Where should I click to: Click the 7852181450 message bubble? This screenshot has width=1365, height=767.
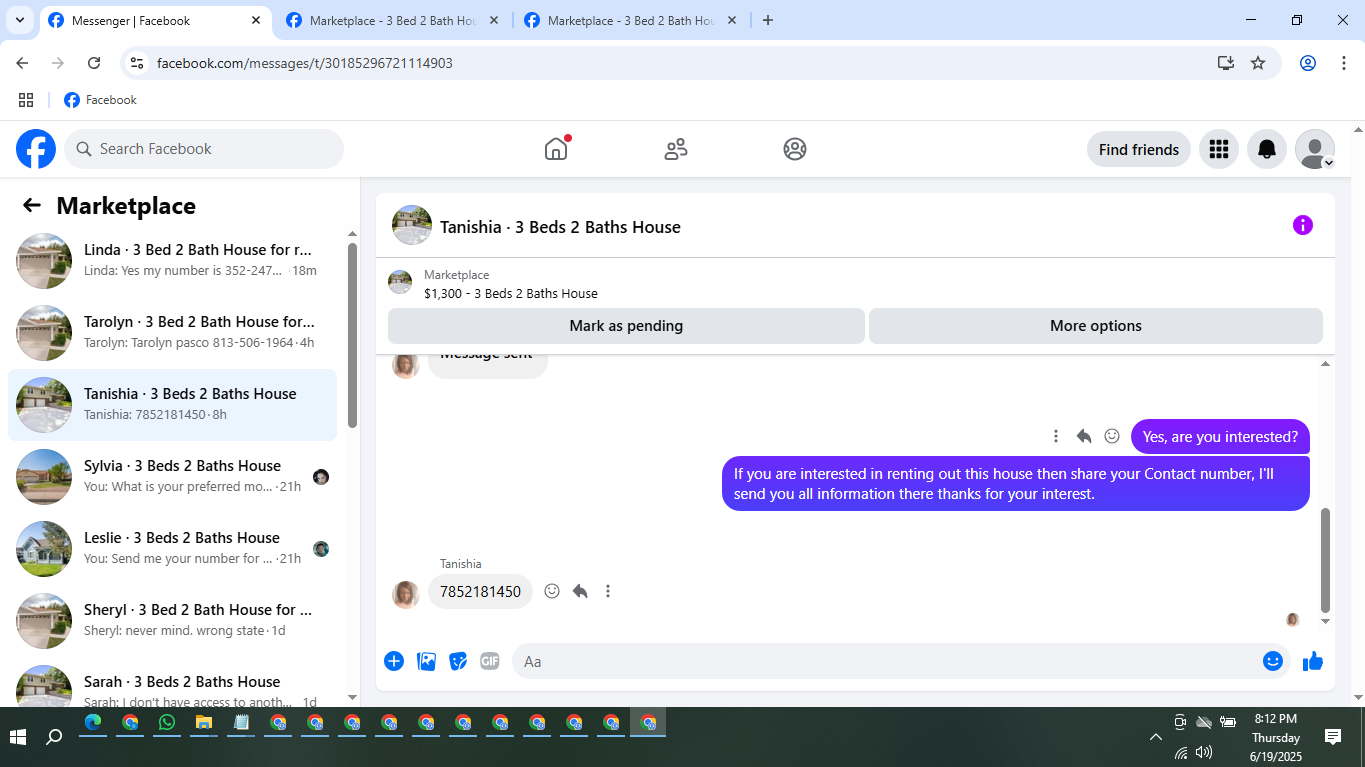click(480, 591)
